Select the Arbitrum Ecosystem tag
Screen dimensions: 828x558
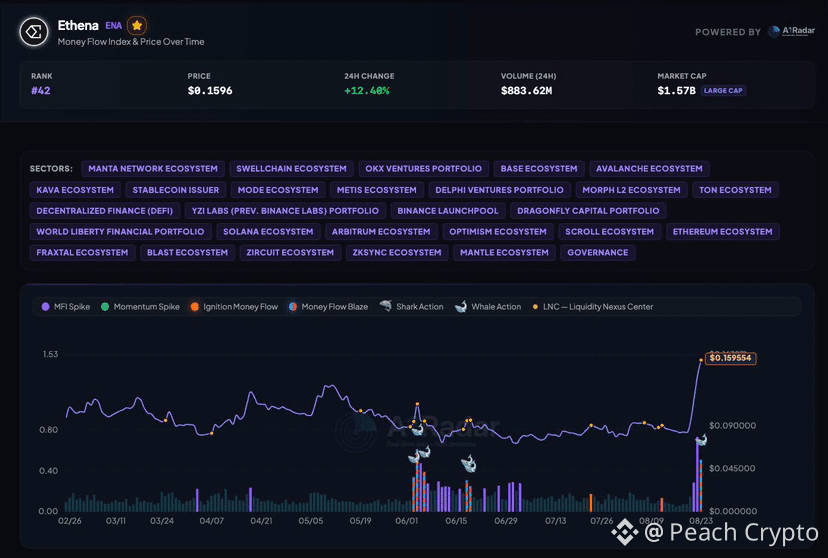(381, 231)
